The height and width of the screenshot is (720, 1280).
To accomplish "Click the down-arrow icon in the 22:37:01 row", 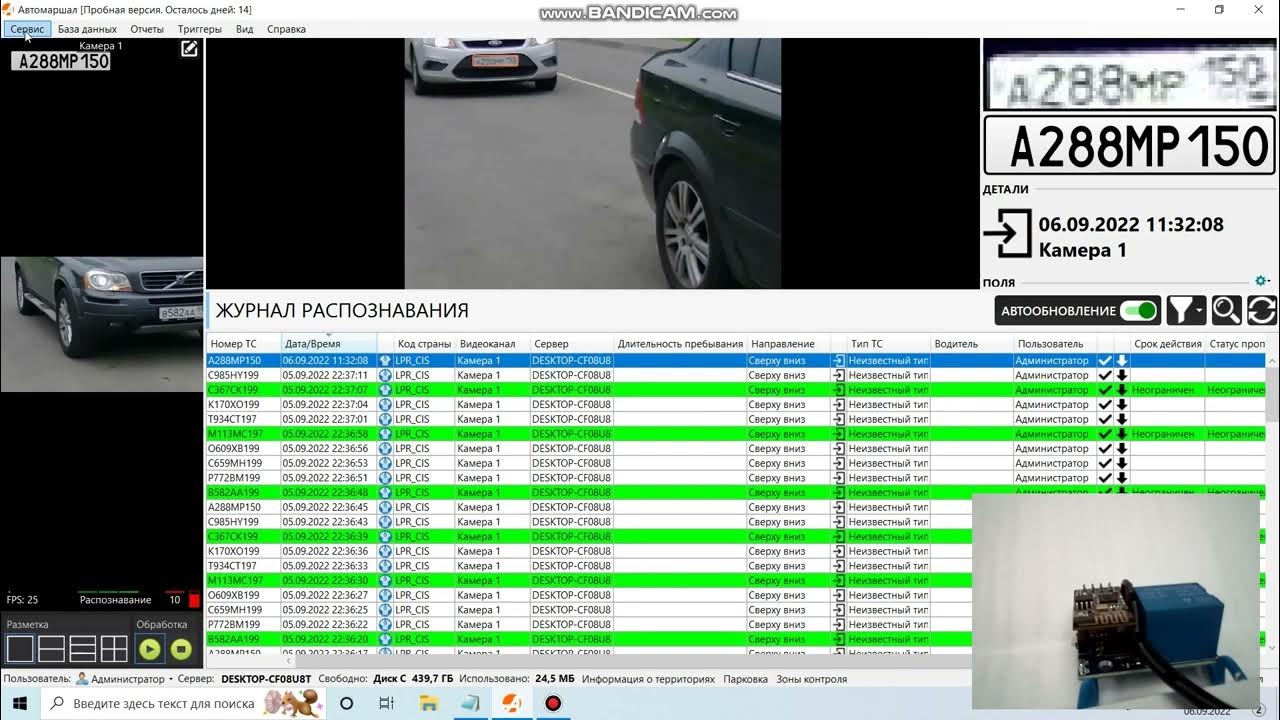I will point(1122,419).
